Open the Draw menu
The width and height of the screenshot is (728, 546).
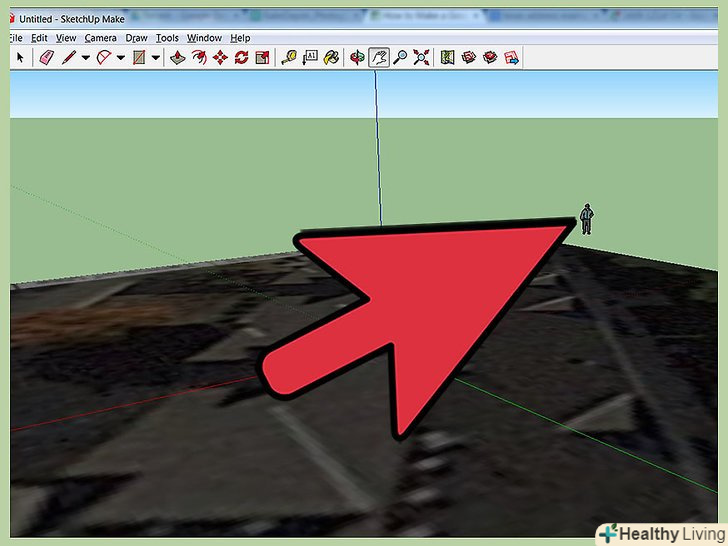136,38
